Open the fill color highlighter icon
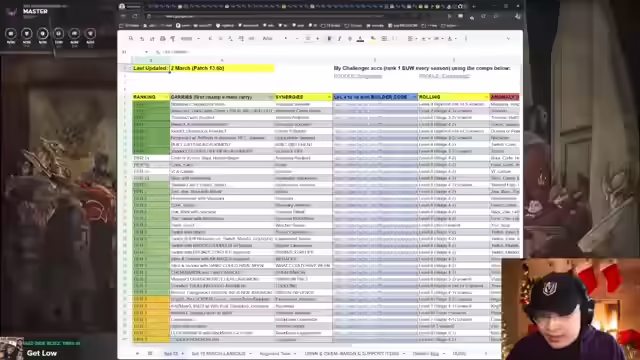640x360 pixels. pyautogui.click(x=373, y=39)
